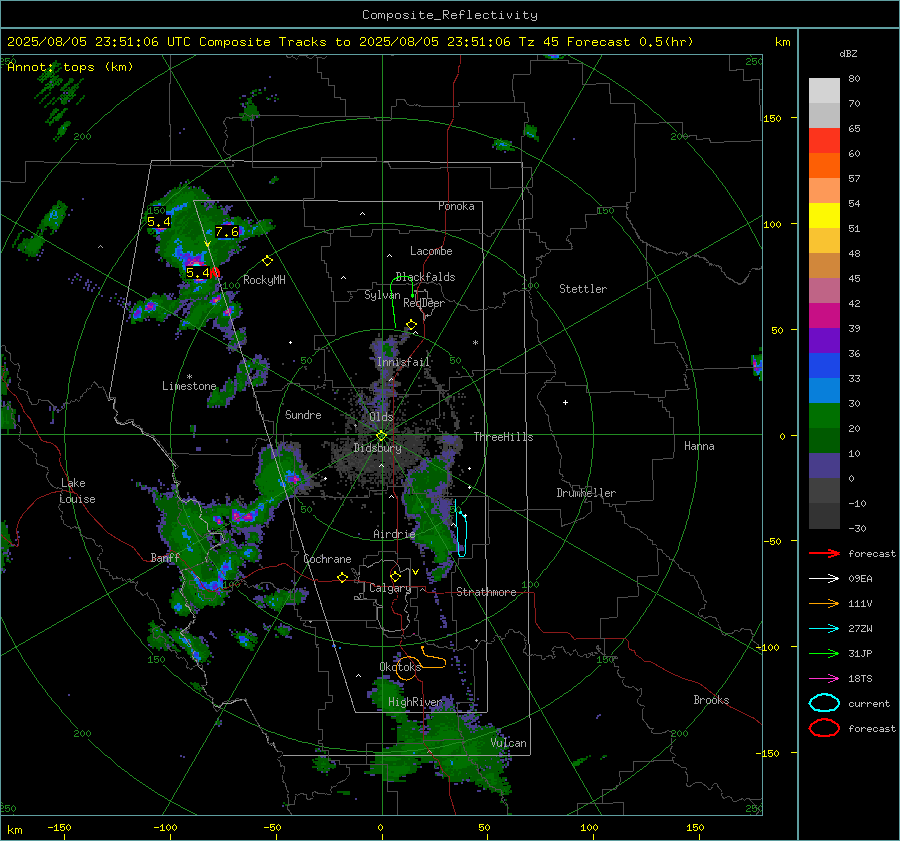Viewport: 900px width, 841px height.
Task: Click the Stettler town label
Action: coord(583,289)
